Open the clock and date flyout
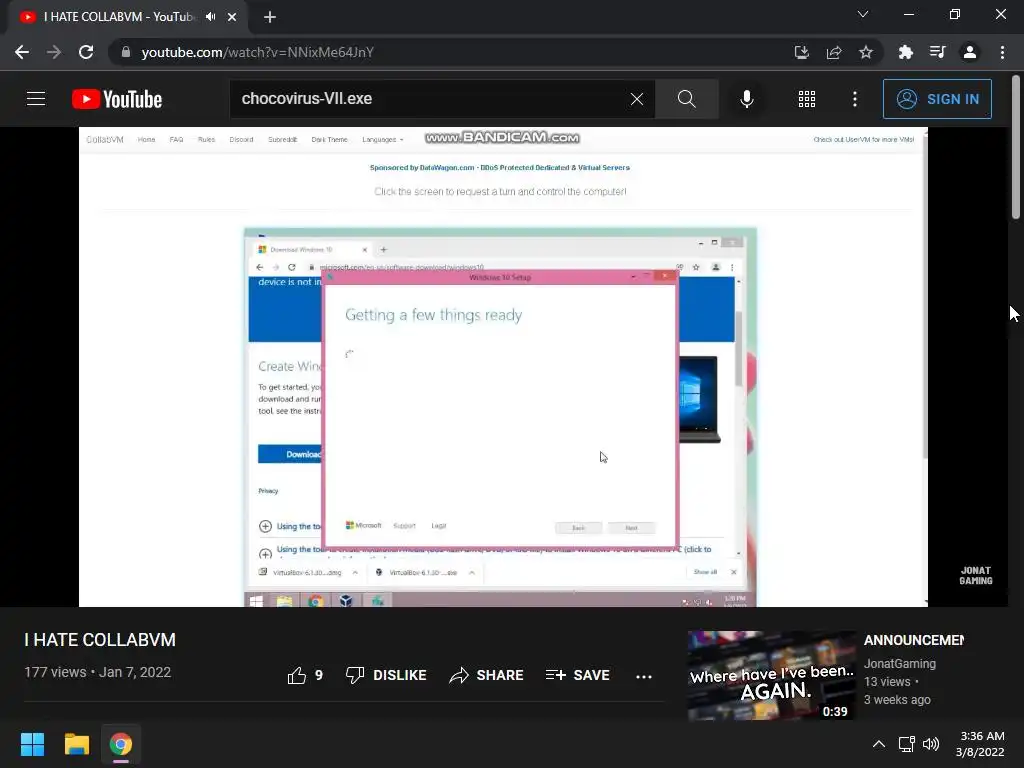 [x=980, y=744]
